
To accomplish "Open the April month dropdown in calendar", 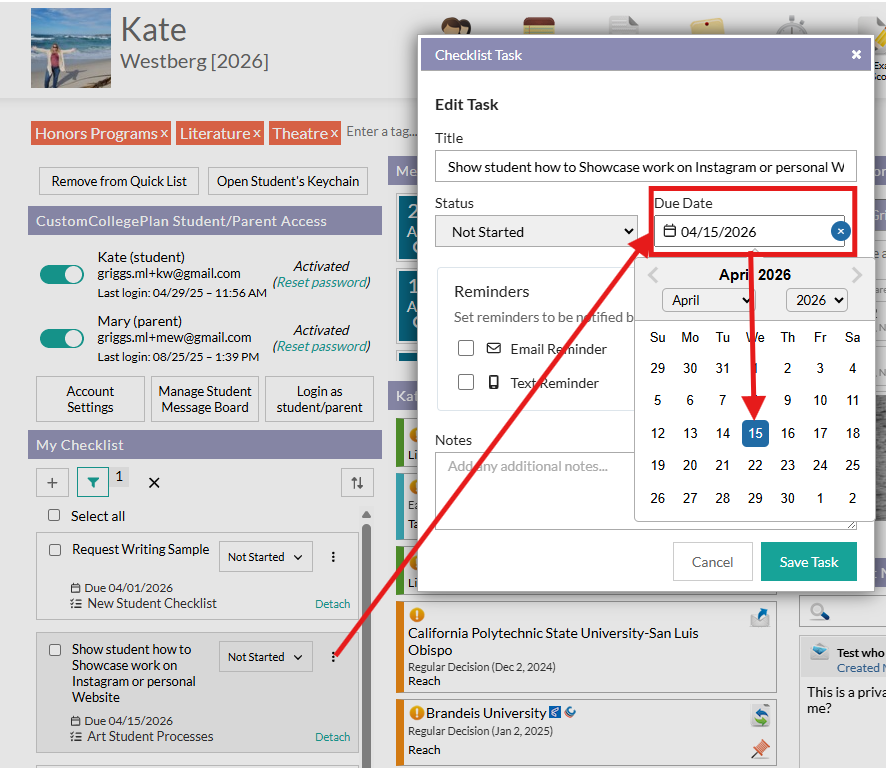I will tap(708, 300).
